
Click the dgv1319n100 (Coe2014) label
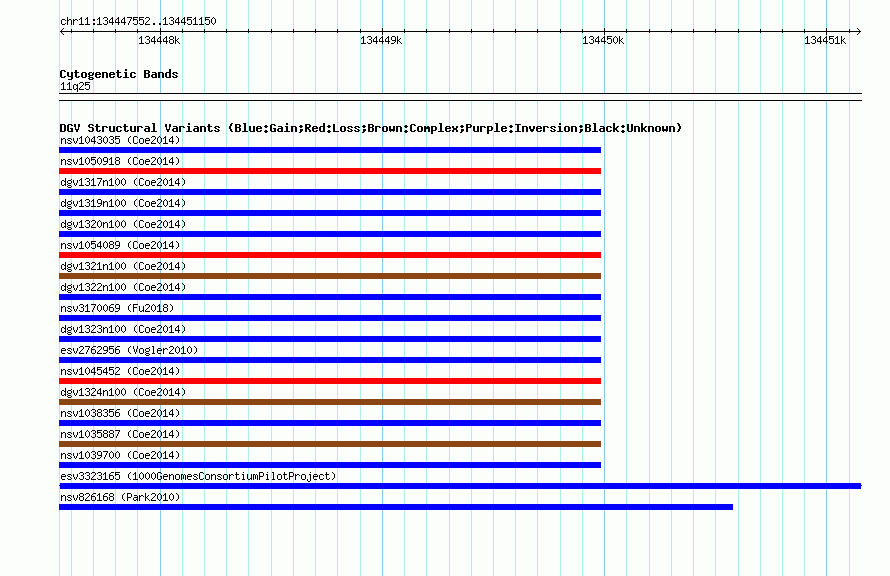coord(123,203)
